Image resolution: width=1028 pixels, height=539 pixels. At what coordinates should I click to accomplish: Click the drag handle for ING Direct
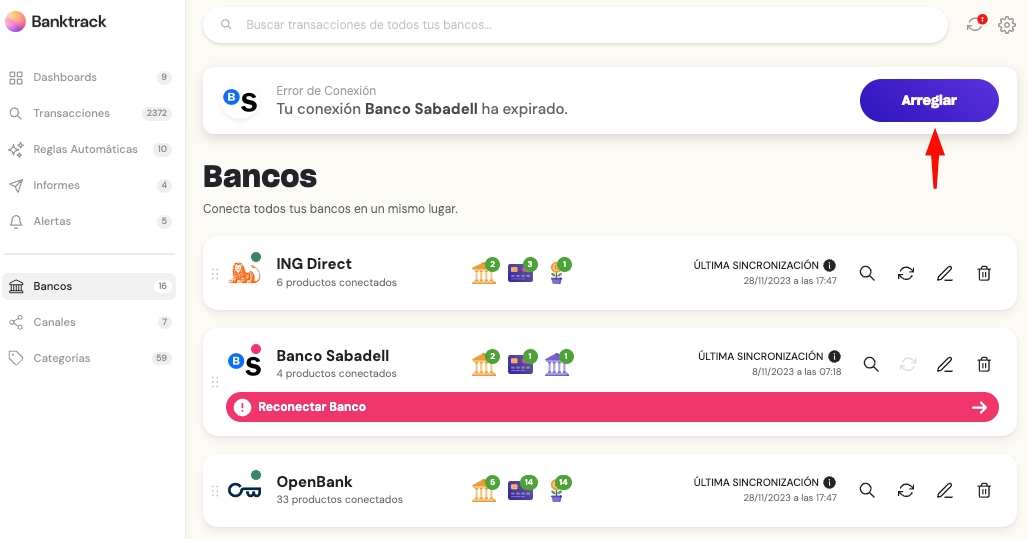(214, 274)
